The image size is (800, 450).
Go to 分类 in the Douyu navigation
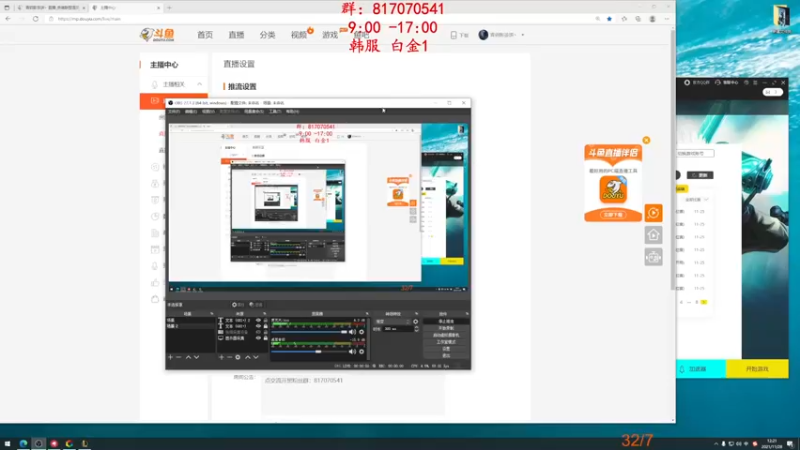pos(267,35)
